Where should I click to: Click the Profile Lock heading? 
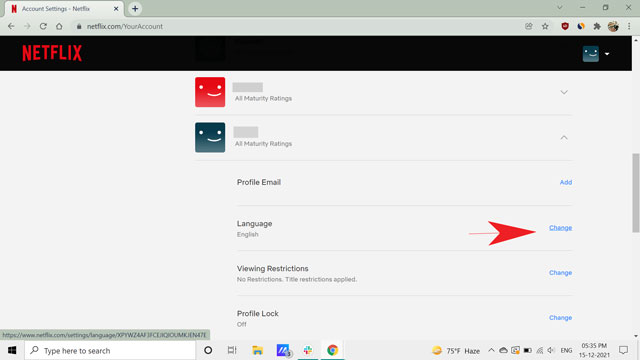coord(258,313)
